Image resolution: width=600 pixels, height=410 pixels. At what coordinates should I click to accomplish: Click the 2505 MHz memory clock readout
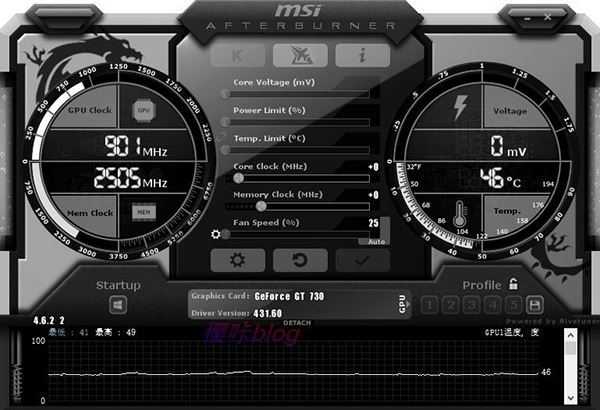pyautogui.click(x=130, y=178)
